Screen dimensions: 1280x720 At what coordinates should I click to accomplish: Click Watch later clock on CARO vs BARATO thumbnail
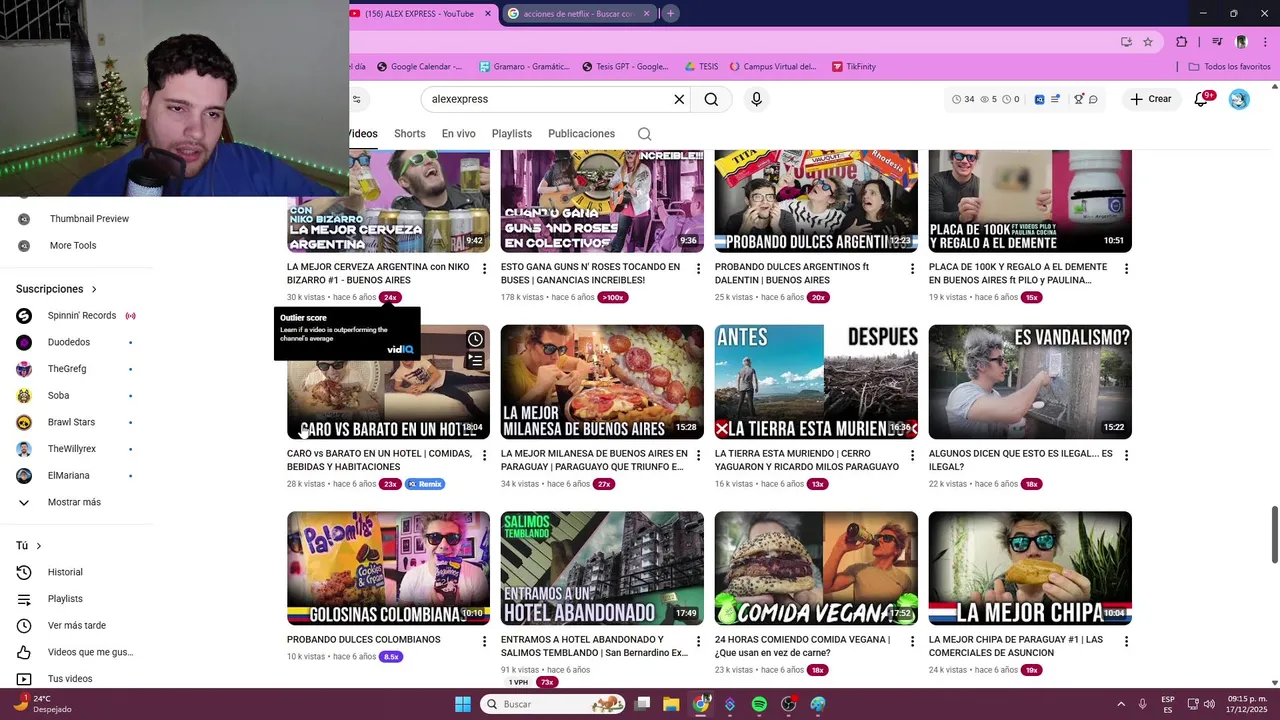pyautogui.click(x=475, y=340)
